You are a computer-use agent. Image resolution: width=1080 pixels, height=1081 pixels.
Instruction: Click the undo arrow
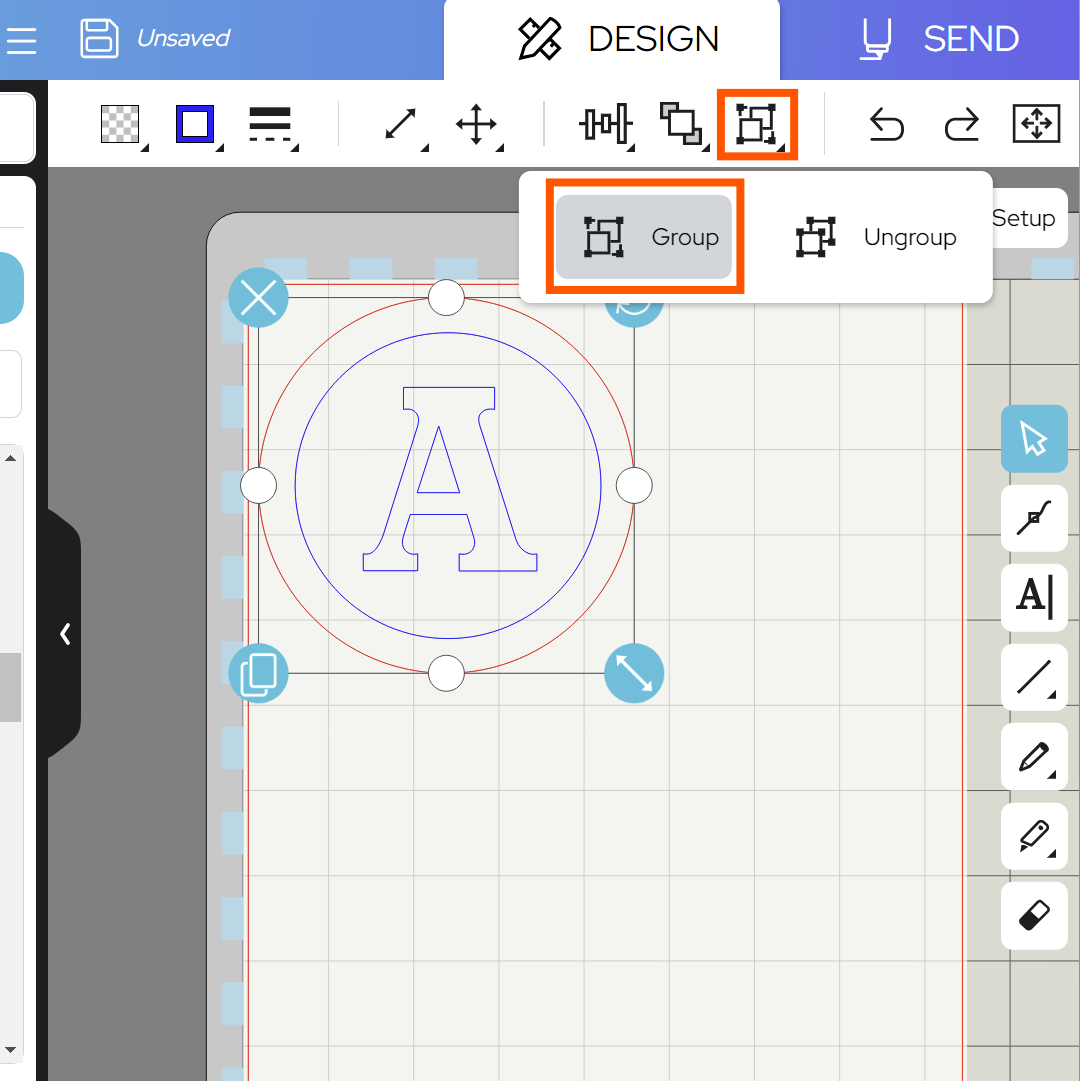tap(886, 124)
